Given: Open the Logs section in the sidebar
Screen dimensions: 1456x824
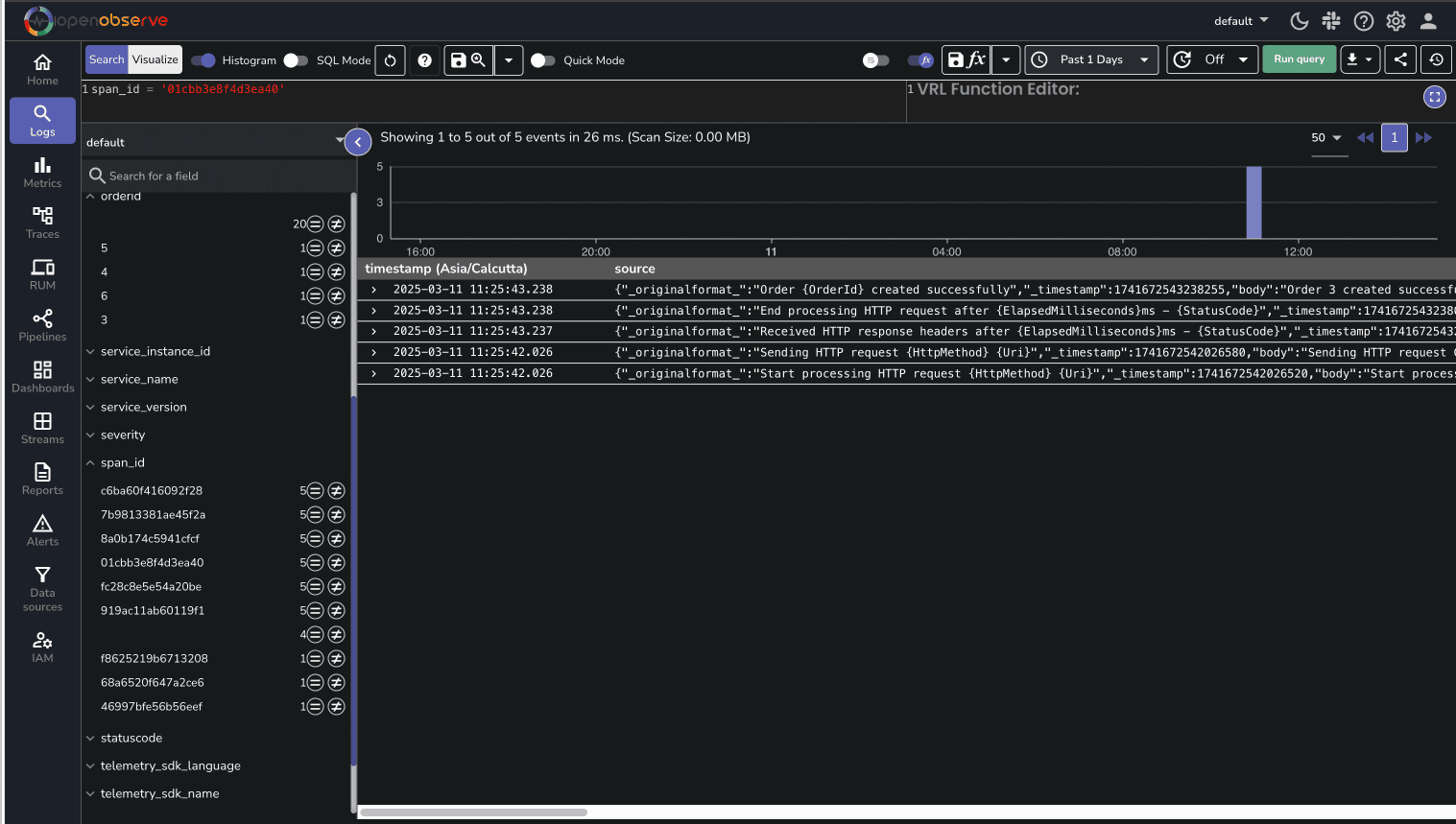Looking at the screenshot, I should (x=41, y=120).
